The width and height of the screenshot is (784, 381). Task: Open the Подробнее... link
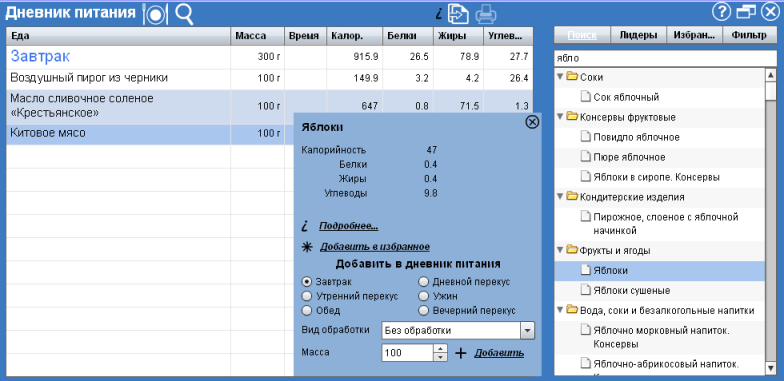pos(348,226)
